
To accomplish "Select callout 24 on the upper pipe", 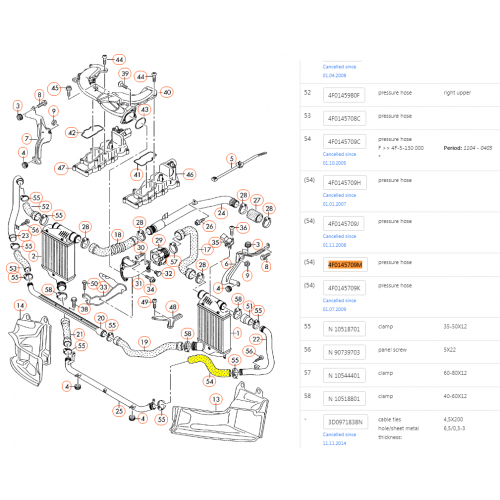I will coord(221,213).
